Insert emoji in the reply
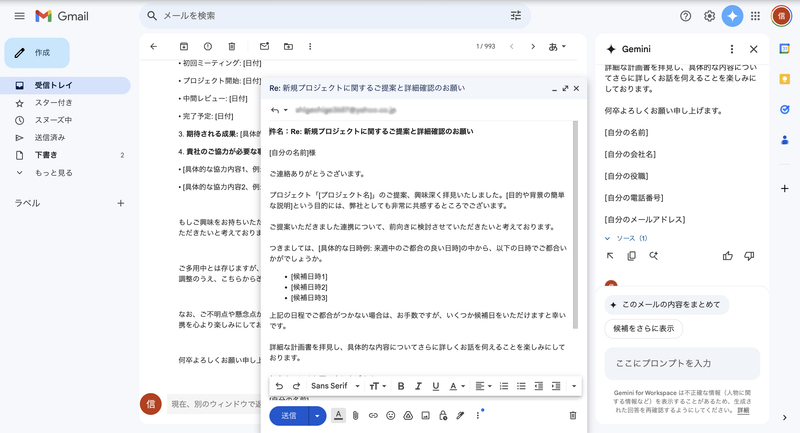This screenshot has width=800, height=433. pyautogui.click(x=390, y=415)
